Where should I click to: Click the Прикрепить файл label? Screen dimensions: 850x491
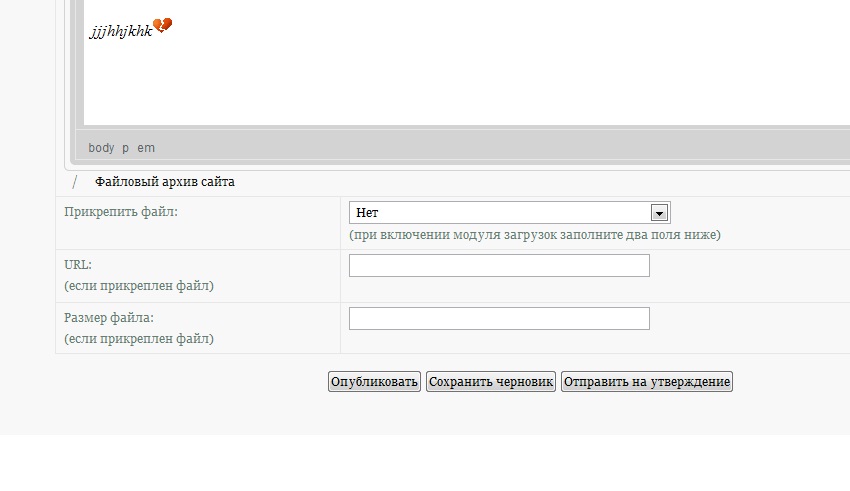coord(121,212)
